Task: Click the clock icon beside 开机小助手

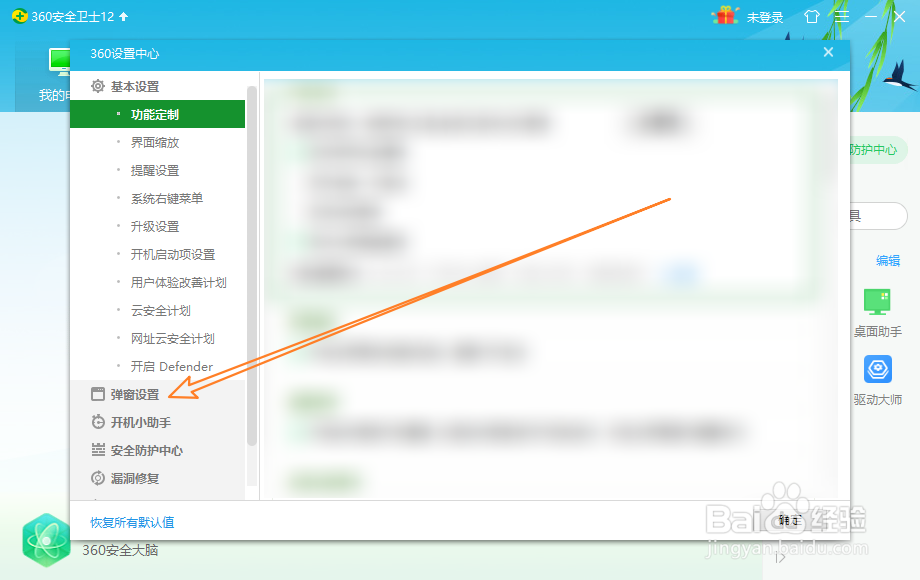Action: (97, 422)
